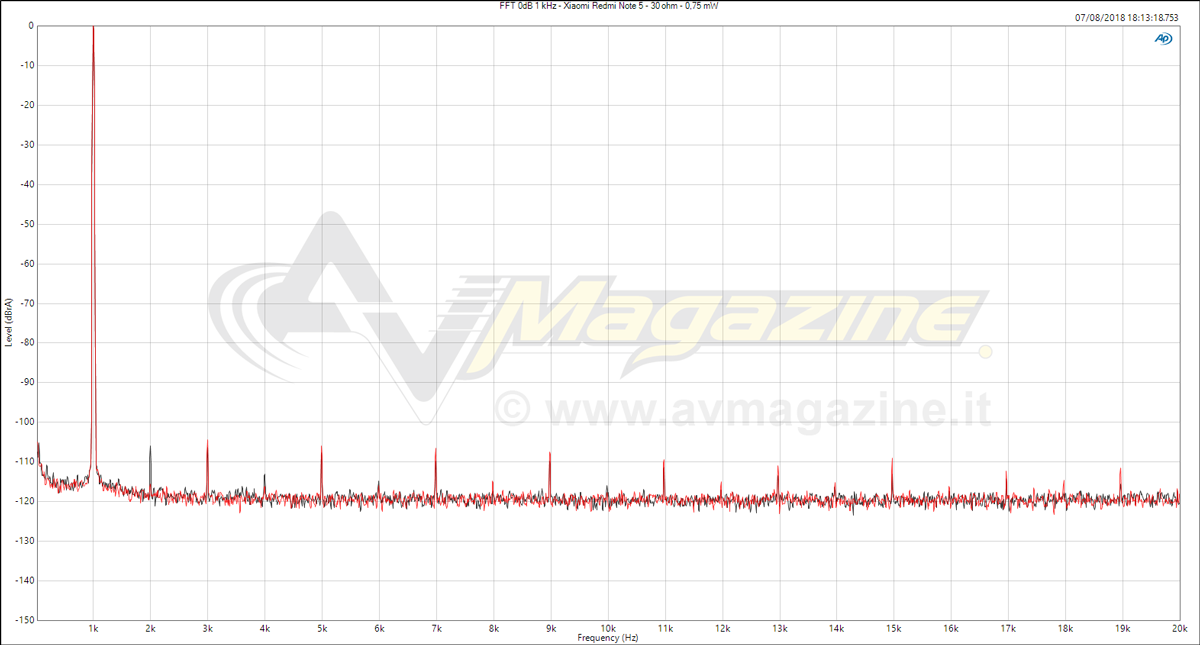Click the AP logo icon in the corner

[1164, 38]
